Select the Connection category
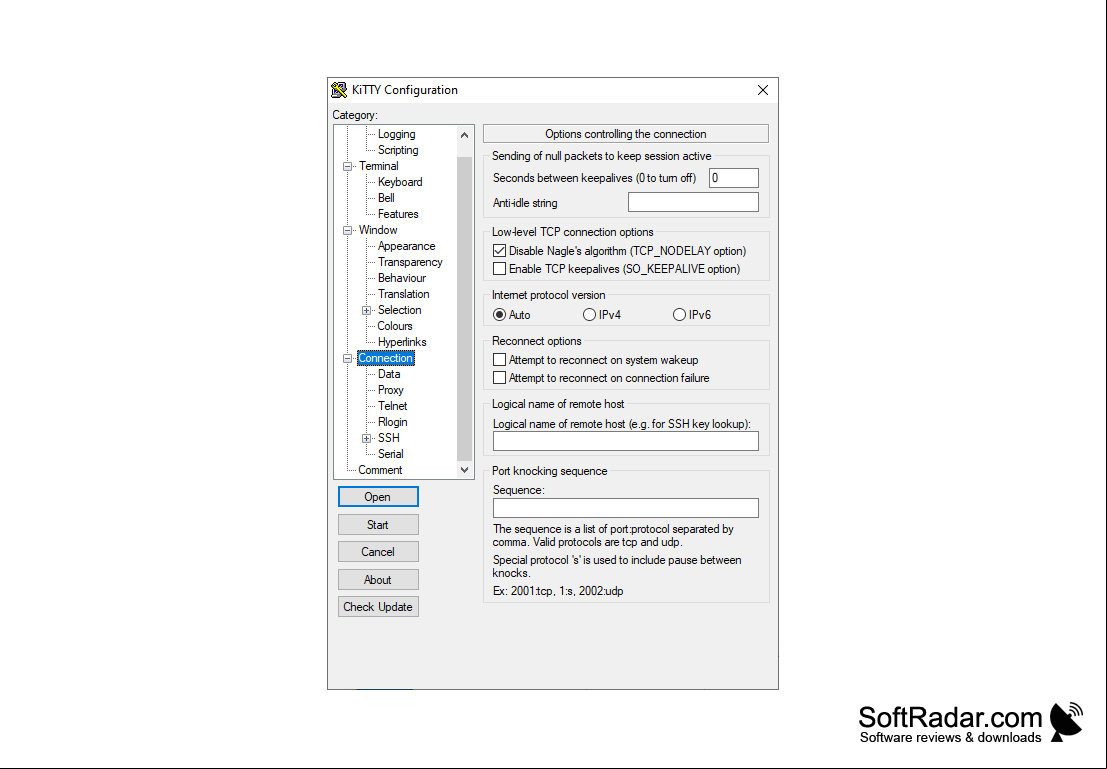 tap(385, 358)
